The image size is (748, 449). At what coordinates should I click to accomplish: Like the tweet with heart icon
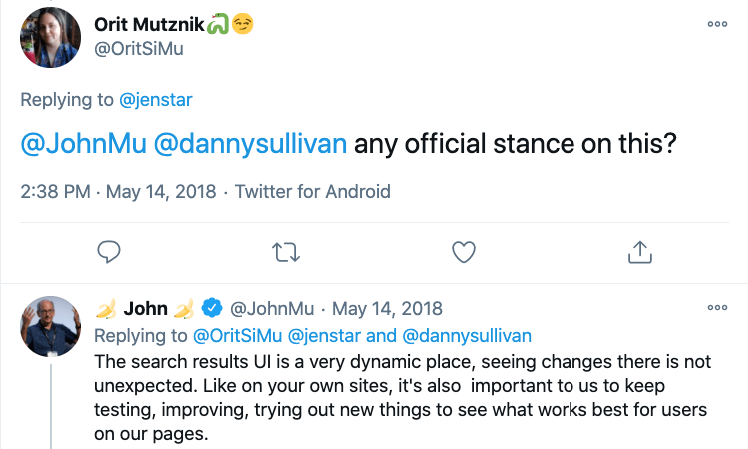tap(463, 253)
